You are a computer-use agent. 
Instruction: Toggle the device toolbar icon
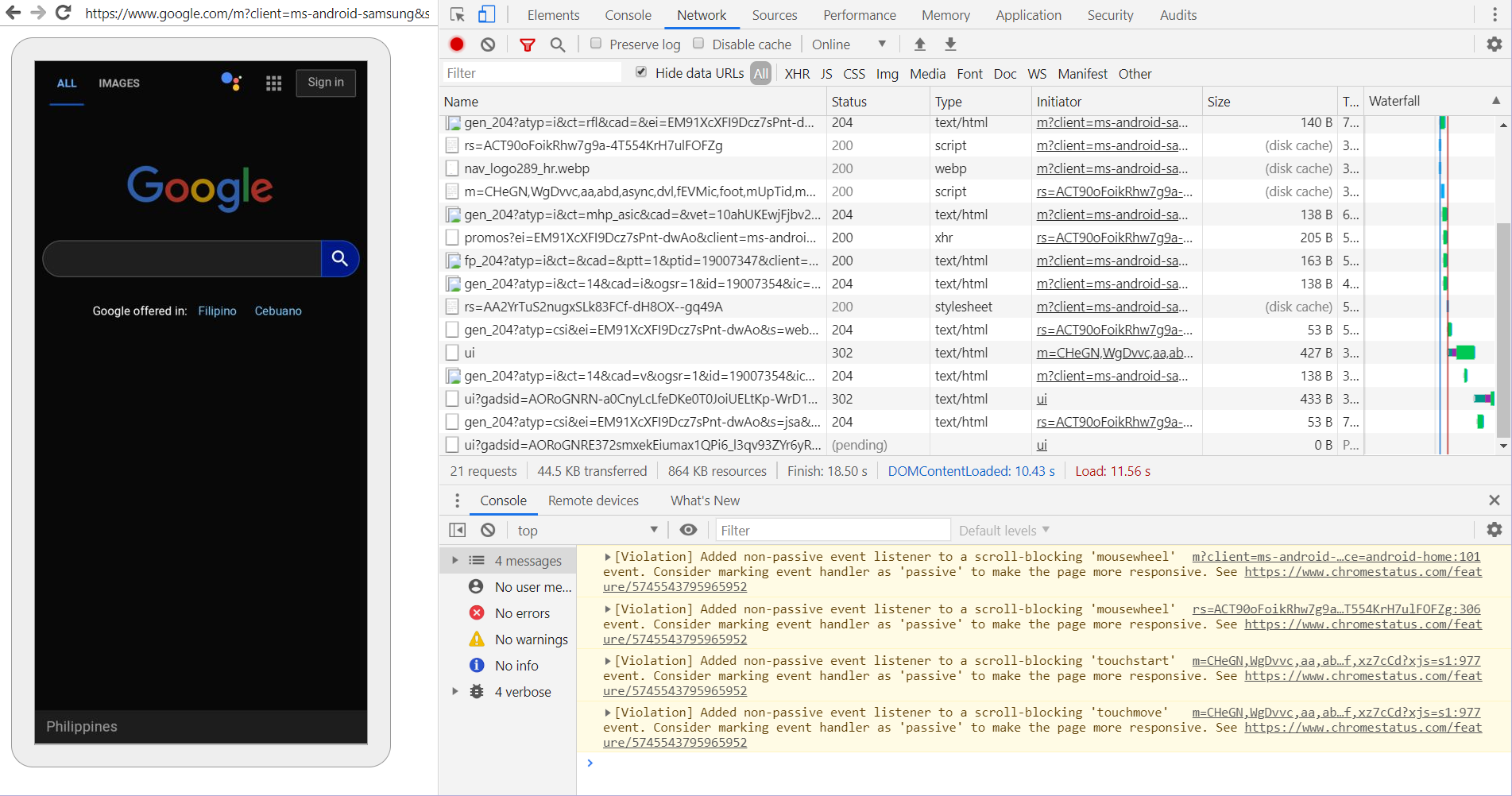(486, 14)
